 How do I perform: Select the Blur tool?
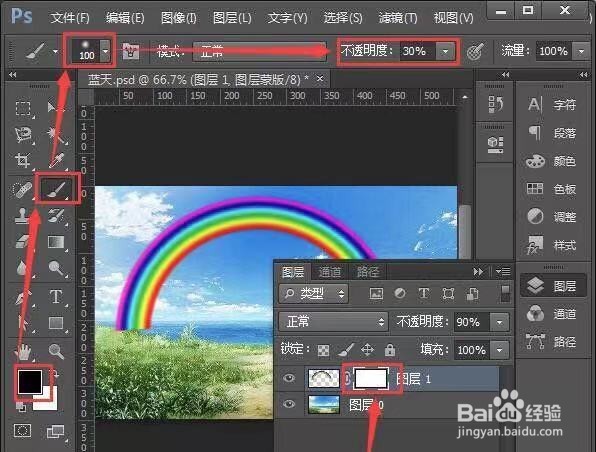tap(22, 268)
